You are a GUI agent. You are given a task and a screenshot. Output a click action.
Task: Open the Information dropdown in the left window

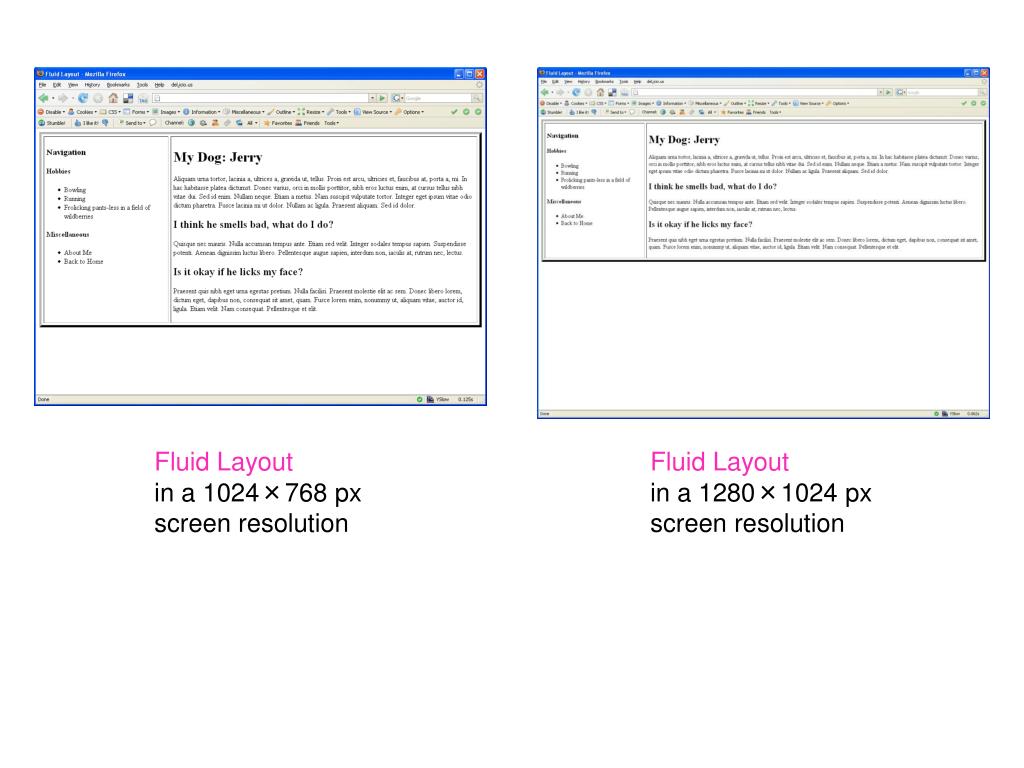pyautogui.click(x=202, y=112)
